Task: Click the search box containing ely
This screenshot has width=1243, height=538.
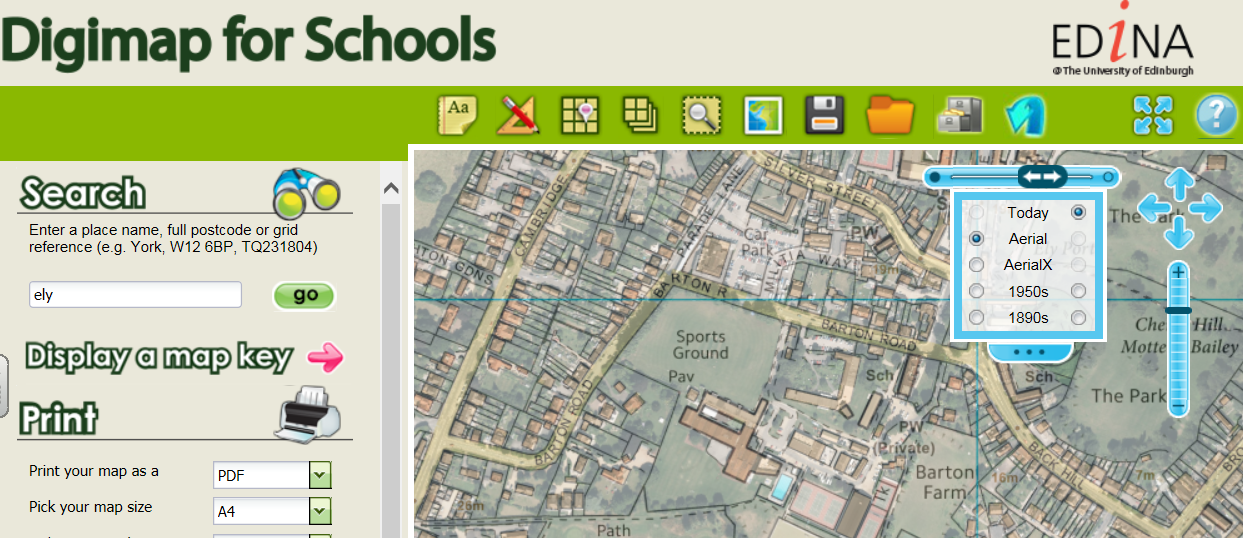Action: click(x=135, y=295)
